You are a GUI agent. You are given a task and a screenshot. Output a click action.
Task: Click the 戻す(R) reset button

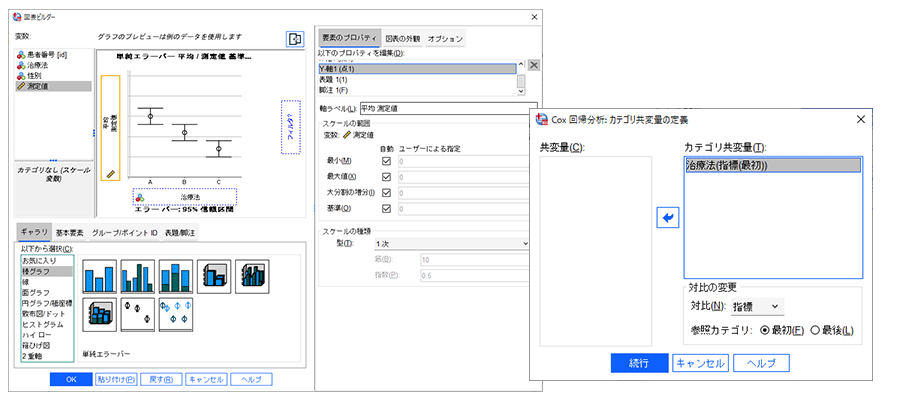click(x=161, y=379)
